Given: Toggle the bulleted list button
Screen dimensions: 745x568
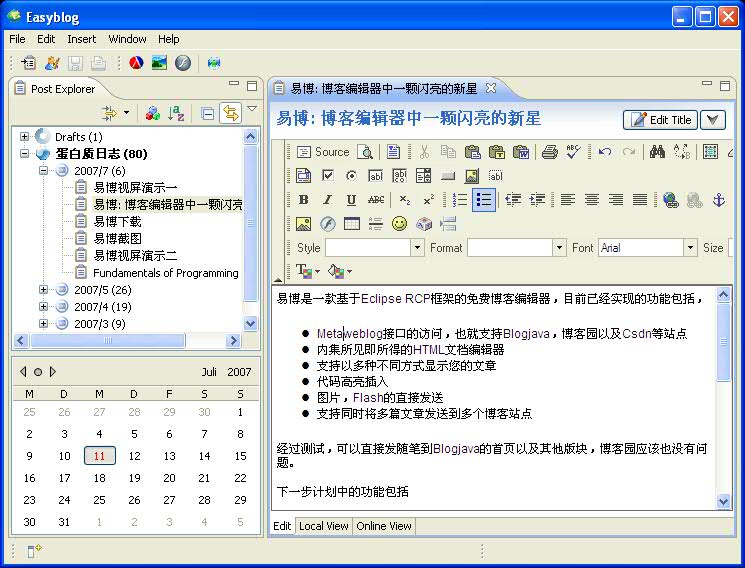Looking at the screenshot, I should (x=484, y=200).
